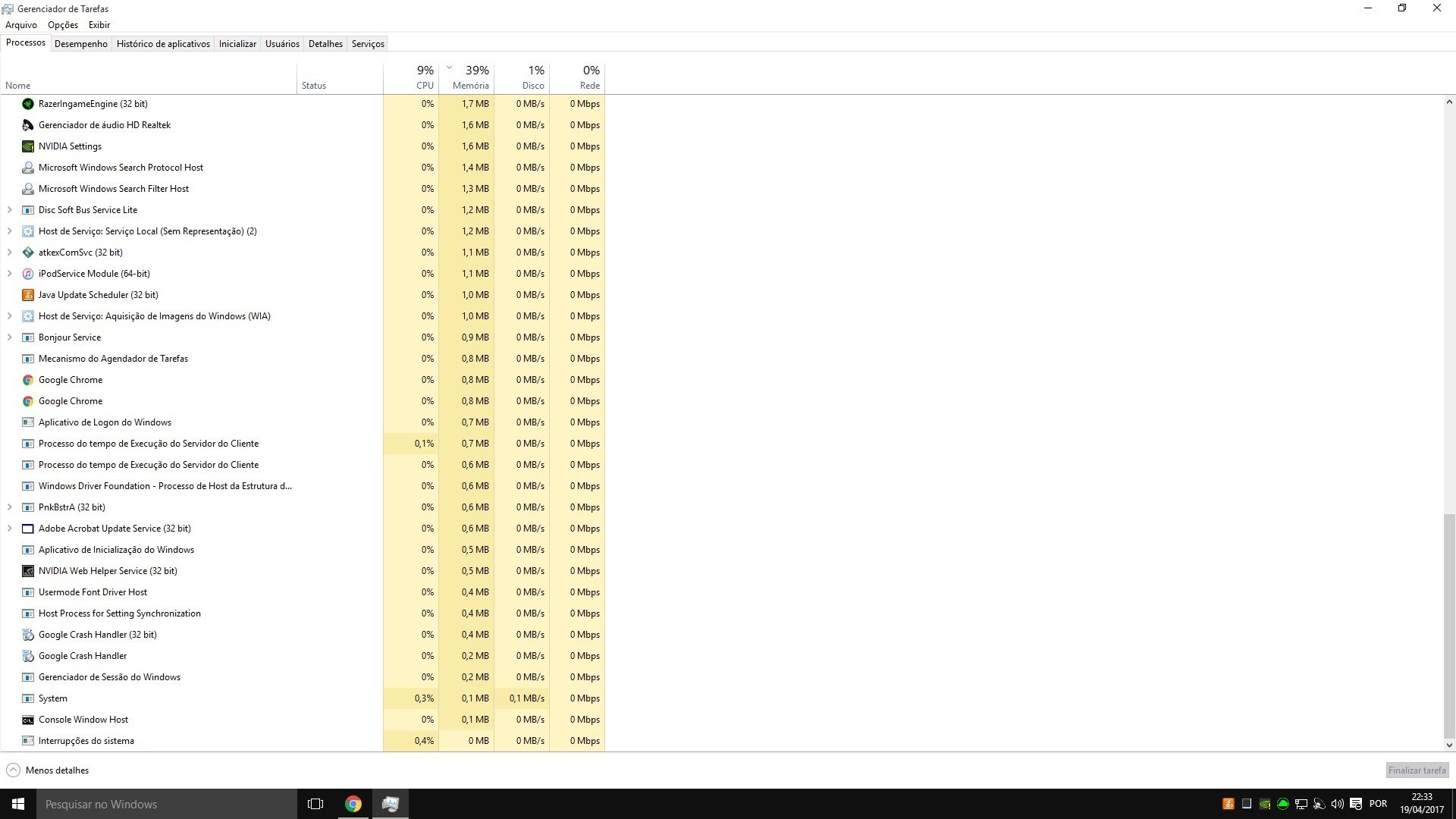Click the first Google Chrome process icon
This screenshot has height=819, width=1456.
point(28,380)
